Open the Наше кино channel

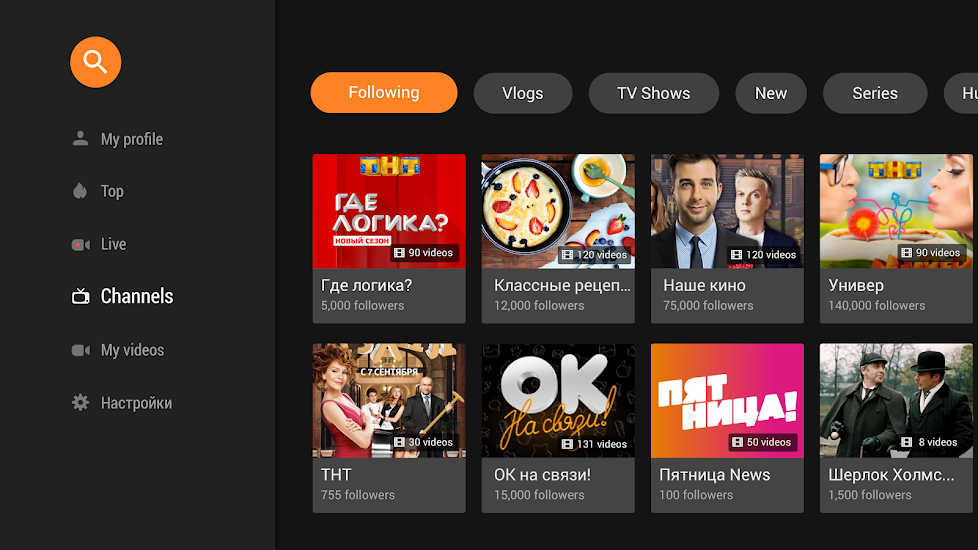tap(727, 239)
